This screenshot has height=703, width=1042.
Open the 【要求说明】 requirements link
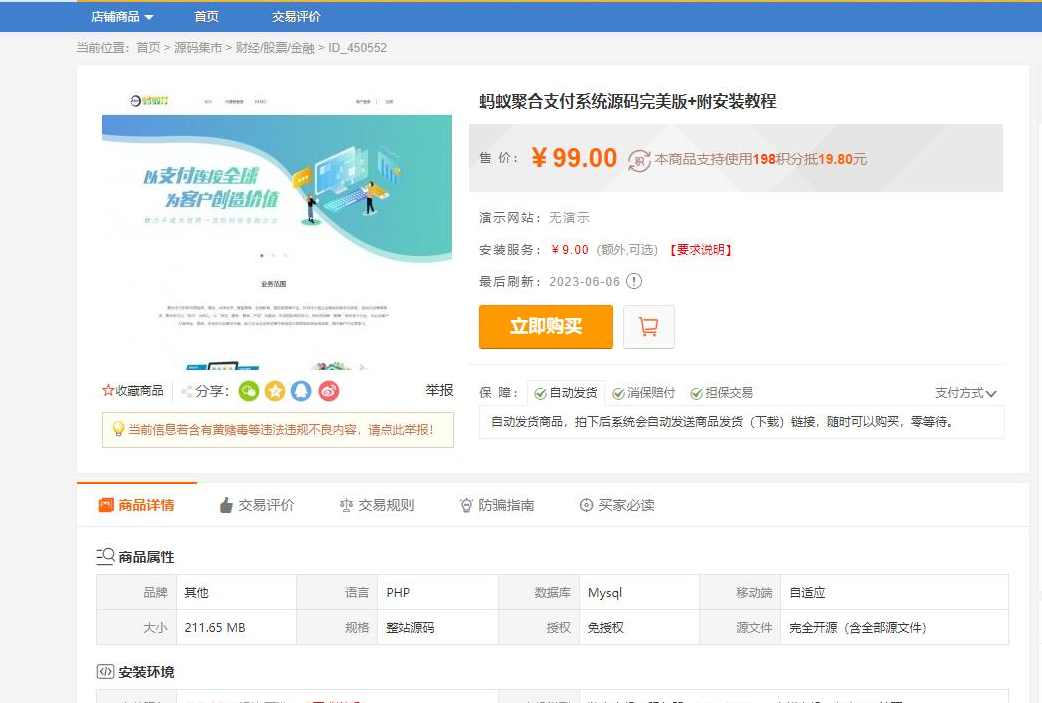click(x=703, y=249)
